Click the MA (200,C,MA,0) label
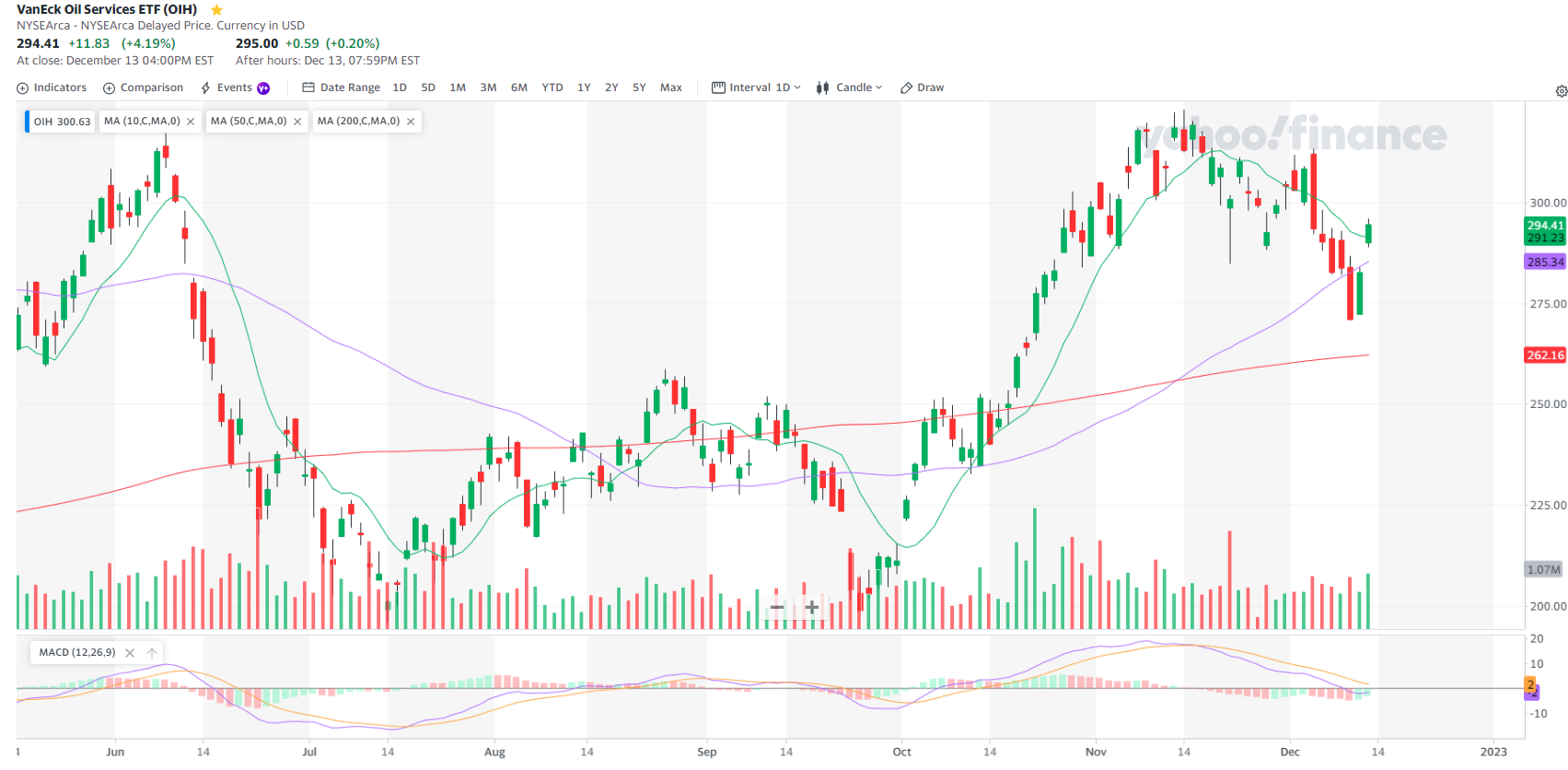 pyautogui.click(x=359, y=121)
